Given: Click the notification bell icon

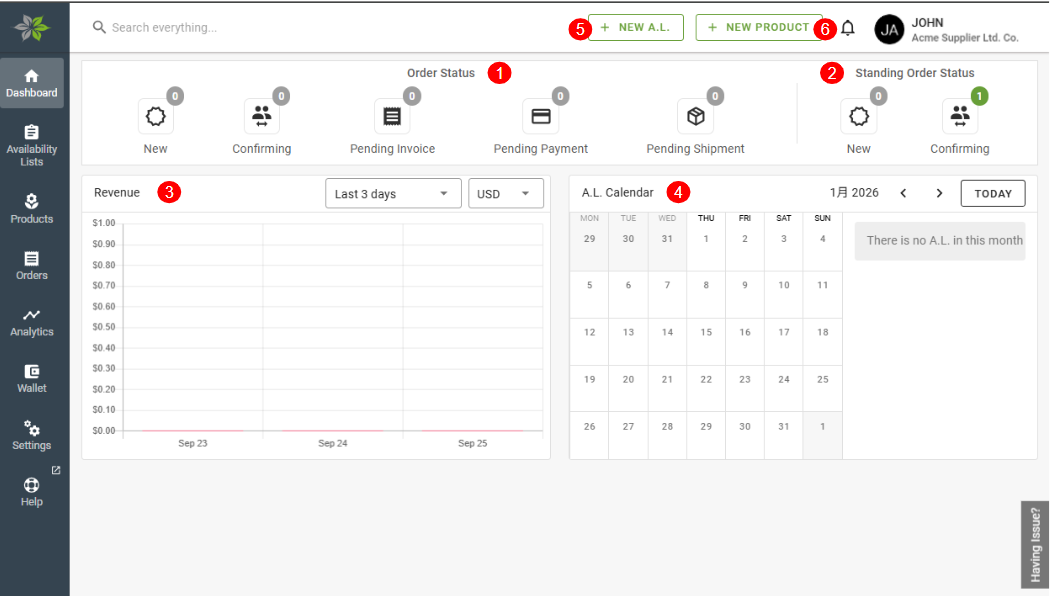Looking at the screenshot, I should click(848, 28).
